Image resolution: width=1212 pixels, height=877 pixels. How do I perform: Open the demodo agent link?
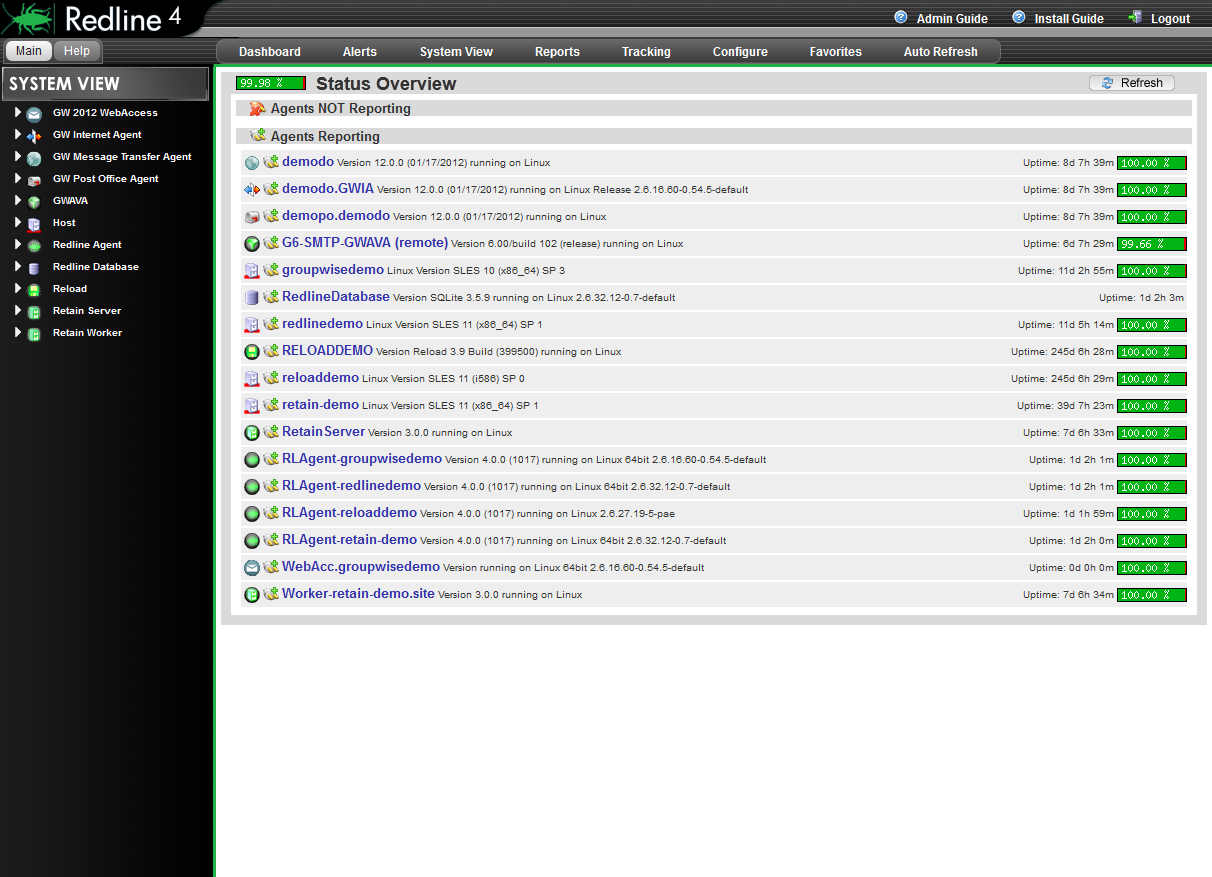(x=308, y=161)
